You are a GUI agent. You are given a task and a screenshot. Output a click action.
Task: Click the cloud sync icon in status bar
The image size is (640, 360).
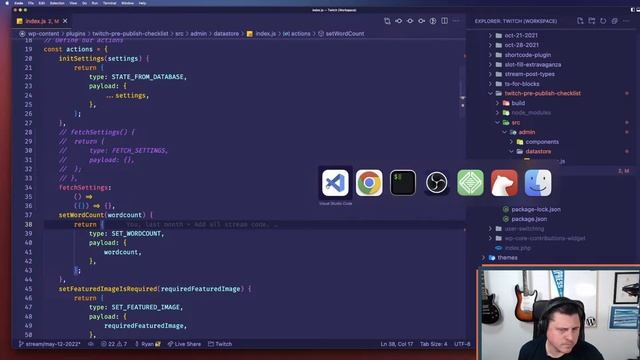(x=91, y=344)
